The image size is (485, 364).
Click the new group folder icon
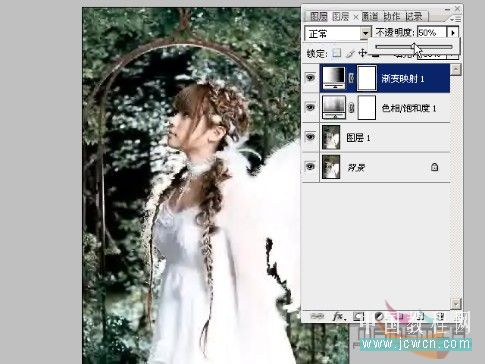click(x=400, y=316)
